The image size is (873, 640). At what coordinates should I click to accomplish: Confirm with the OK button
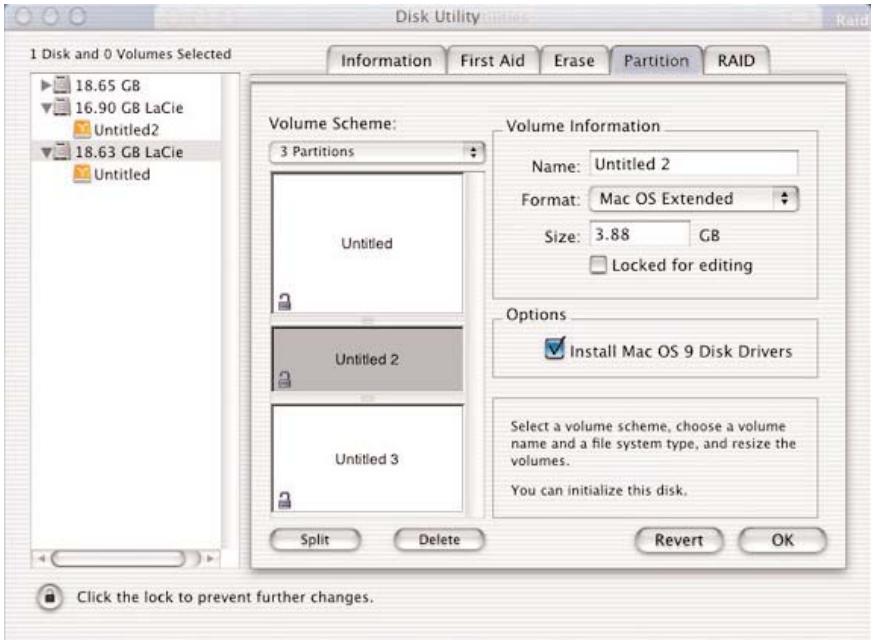click(x=782, y=540)
